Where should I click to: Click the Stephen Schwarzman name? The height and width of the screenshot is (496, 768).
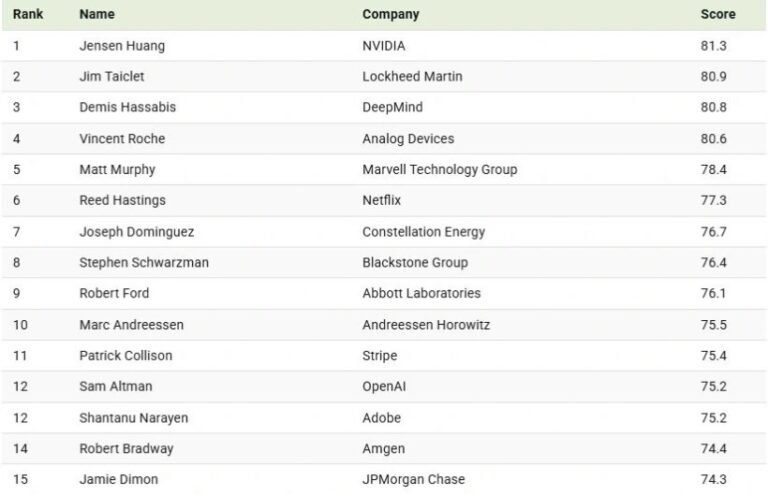(144, 262)
